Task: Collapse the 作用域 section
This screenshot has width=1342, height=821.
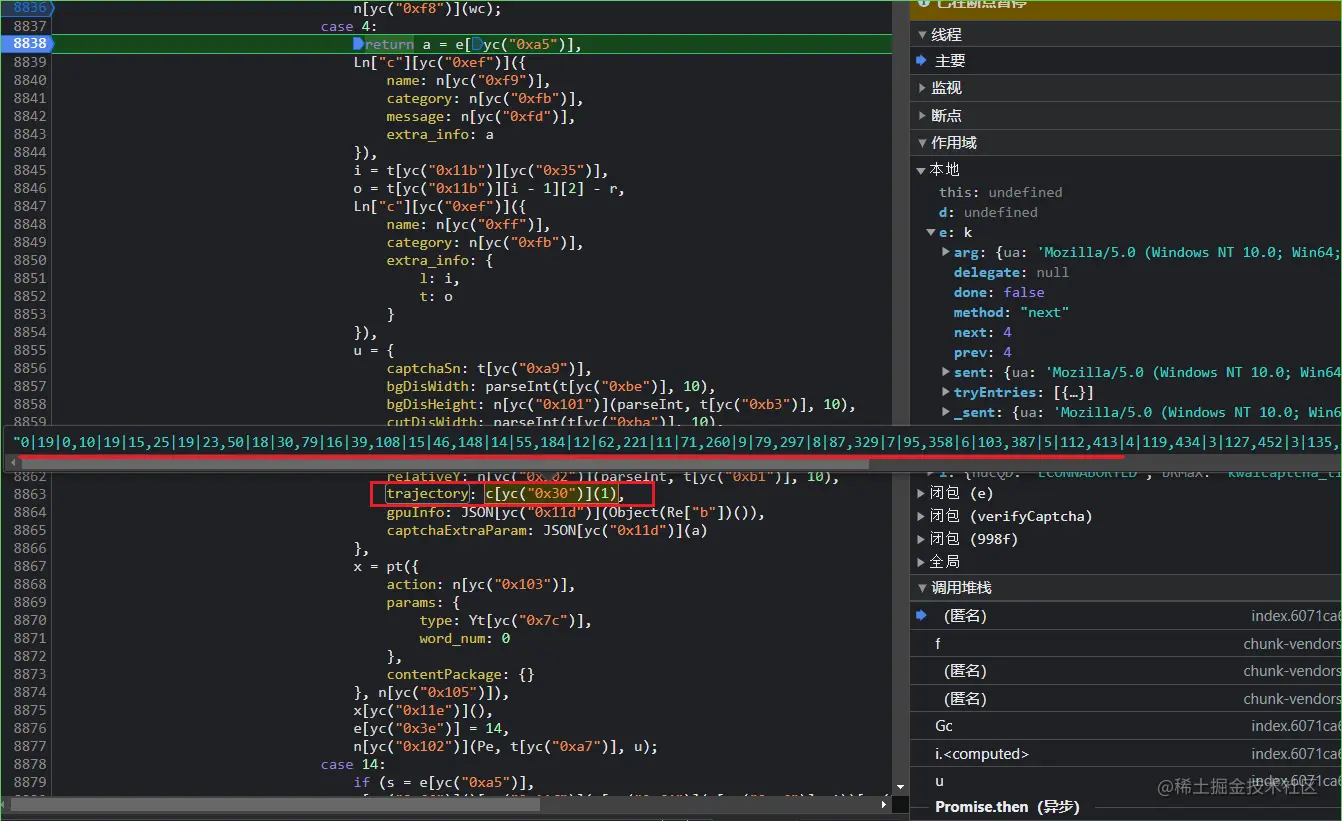Action: pyautogui.click(x=921, y=143)
